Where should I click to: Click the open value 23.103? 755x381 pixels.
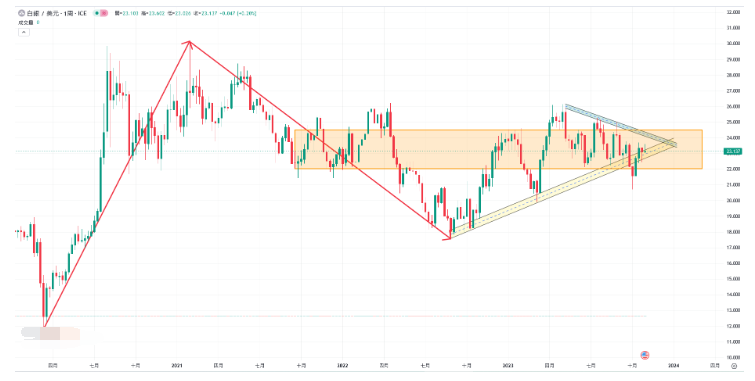click(x=130, y=13)
